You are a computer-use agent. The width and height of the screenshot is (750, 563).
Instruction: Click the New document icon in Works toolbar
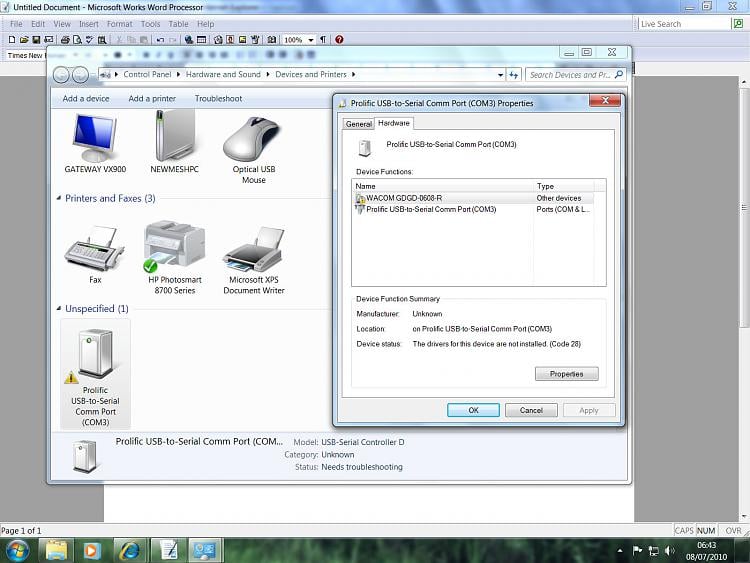tap(12, 40)
